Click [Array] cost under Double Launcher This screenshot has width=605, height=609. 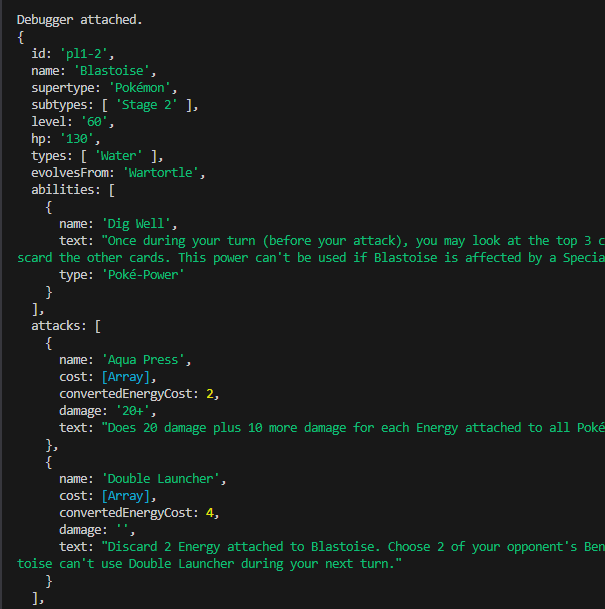pyautogui.click(x=129, y=495)
